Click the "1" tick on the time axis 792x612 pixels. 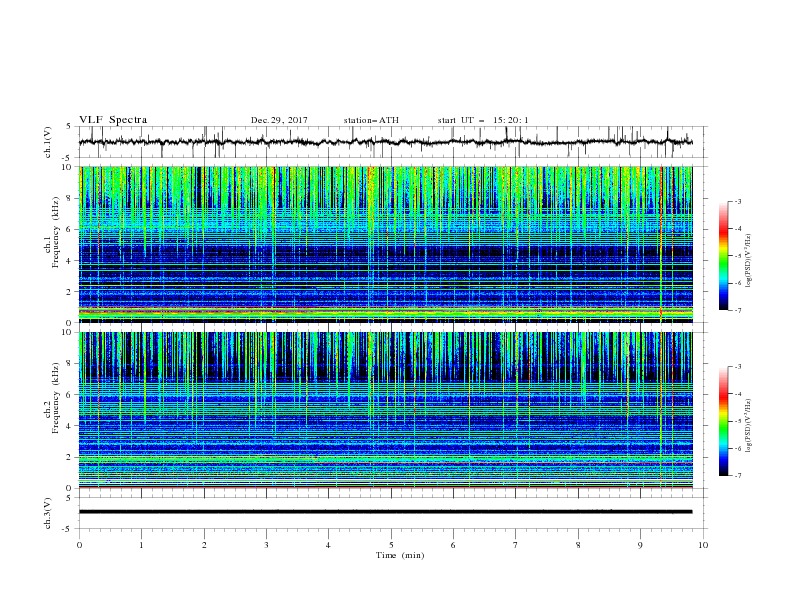tap(141, 545)
